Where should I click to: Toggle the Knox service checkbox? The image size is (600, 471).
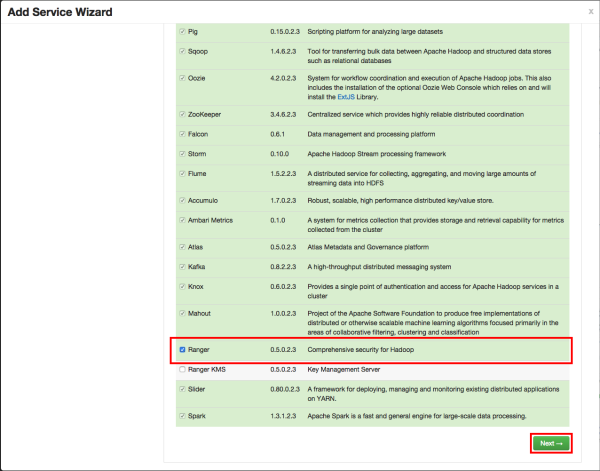pos(182,286)
